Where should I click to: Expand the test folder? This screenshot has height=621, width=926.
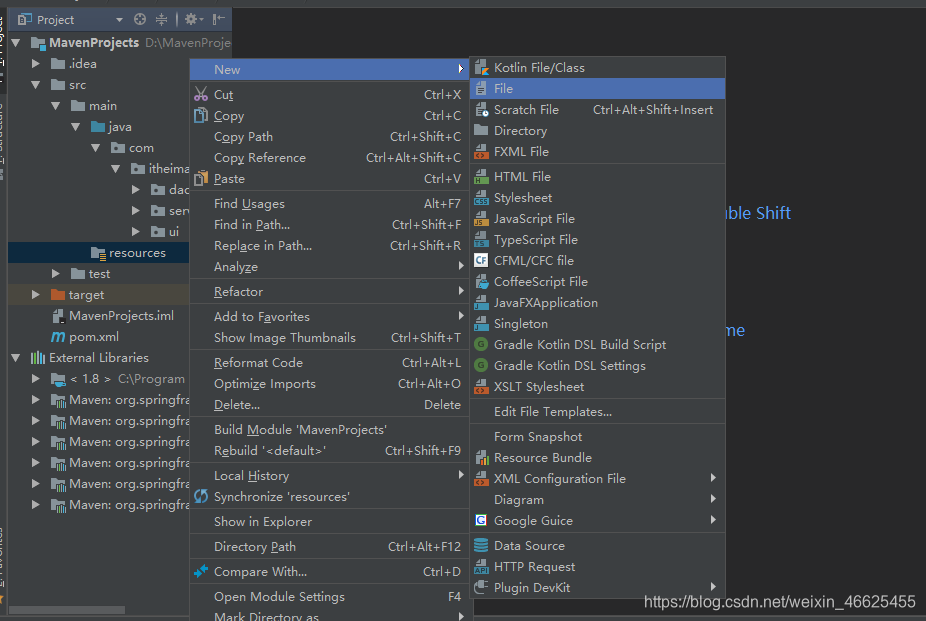[56, 273]
